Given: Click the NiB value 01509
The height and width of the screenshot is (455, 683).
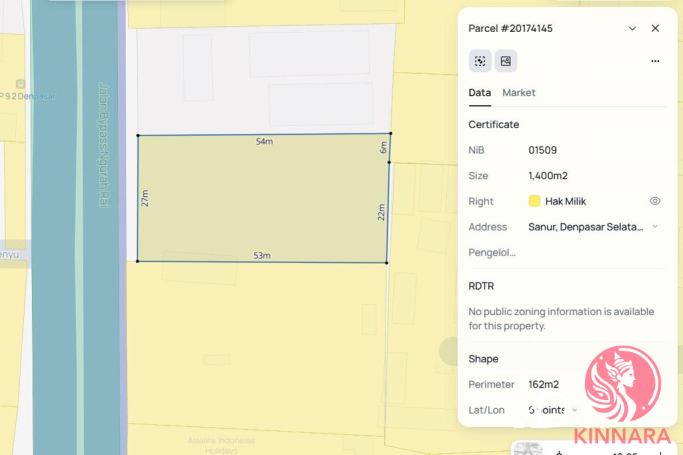Looking at the screenshot, I should 542,150.
